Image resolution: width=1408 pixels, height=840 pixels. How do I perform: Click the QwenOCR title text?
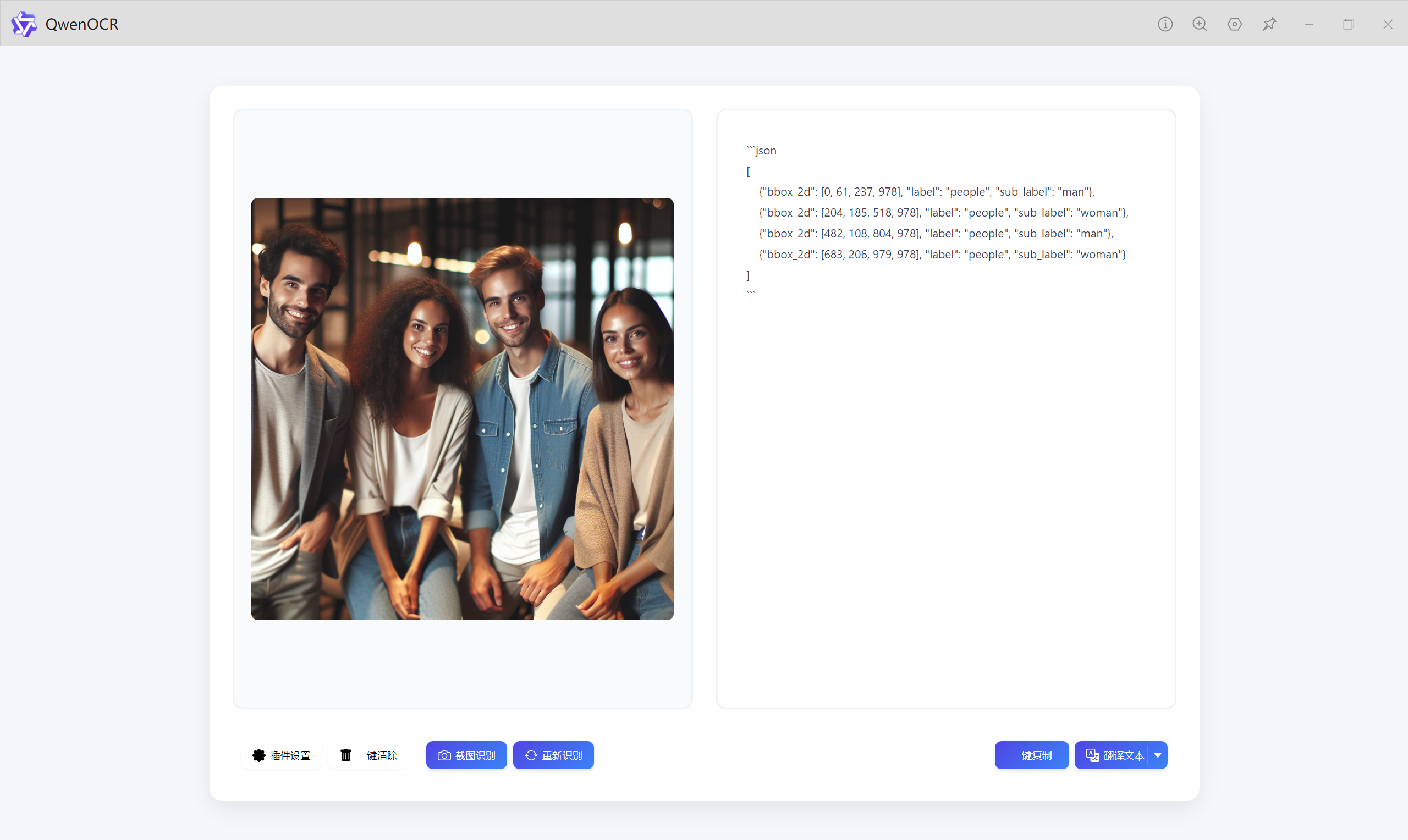(82, 24)
